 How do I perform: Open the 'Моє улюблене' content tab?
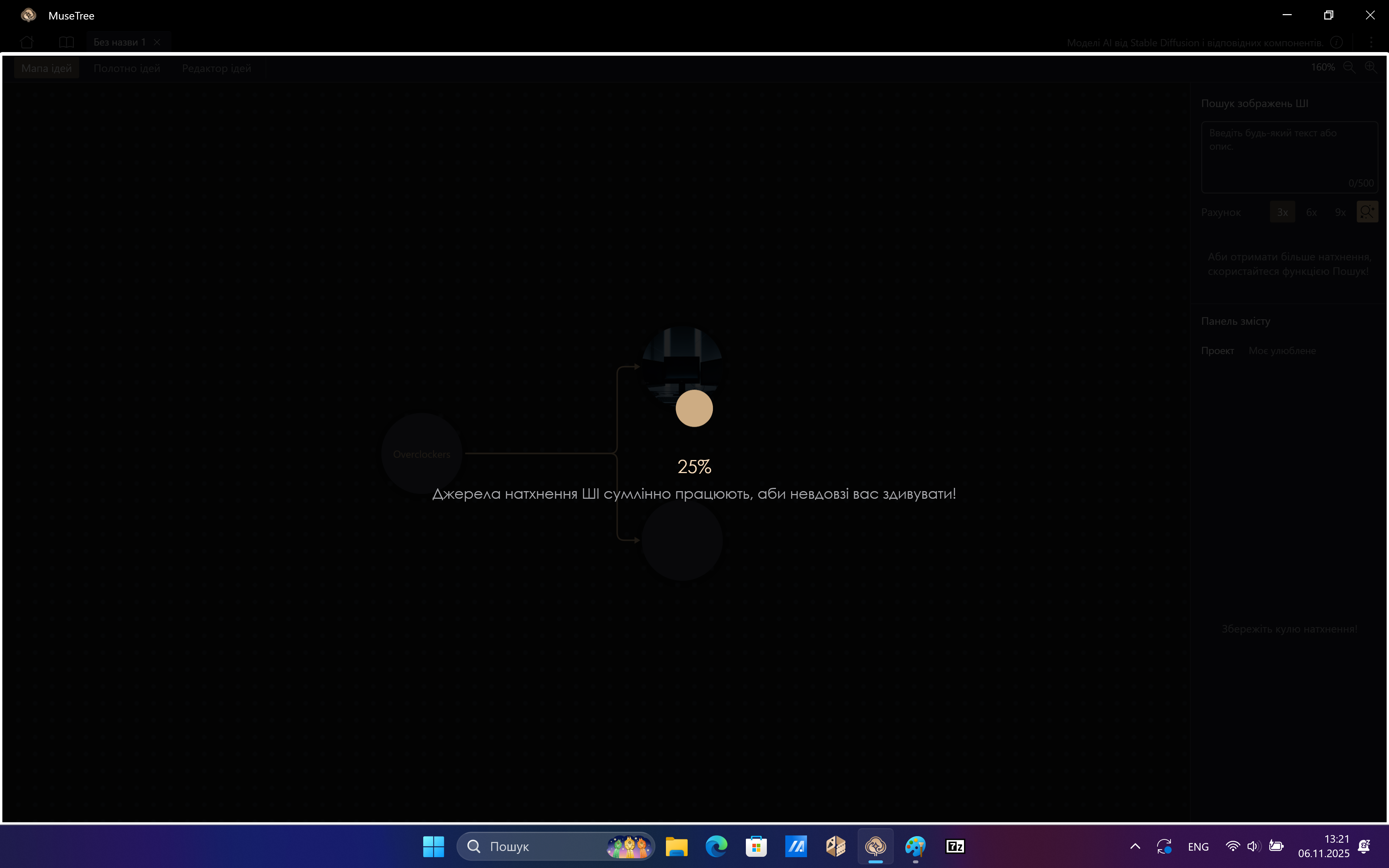coord(1282,351)
